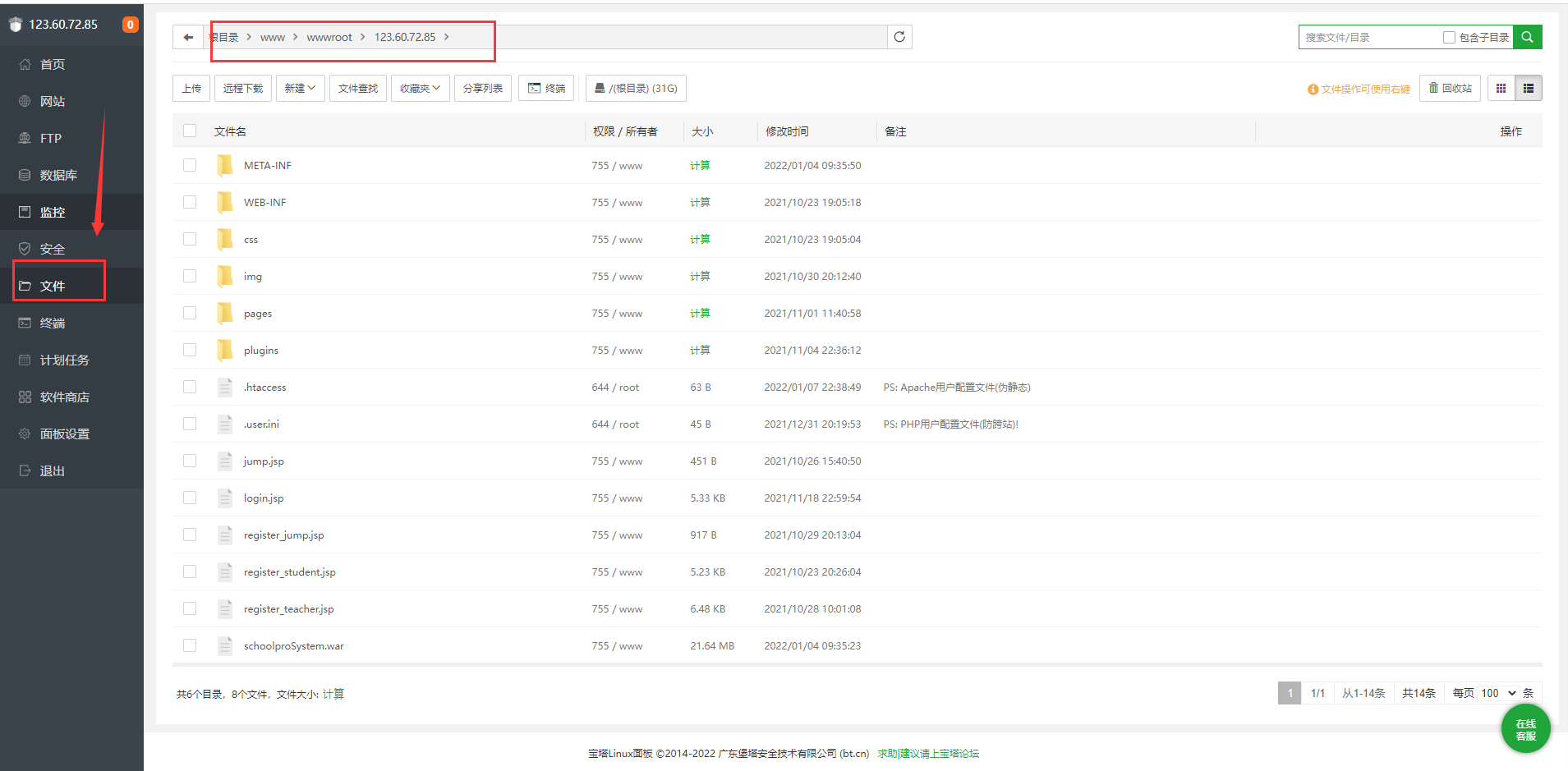Image resolution: width=1568 pixels, height=771 pixels.
Task: Open 数据库 (Database) in the sidebar
Action: click(x=71, y=175)
